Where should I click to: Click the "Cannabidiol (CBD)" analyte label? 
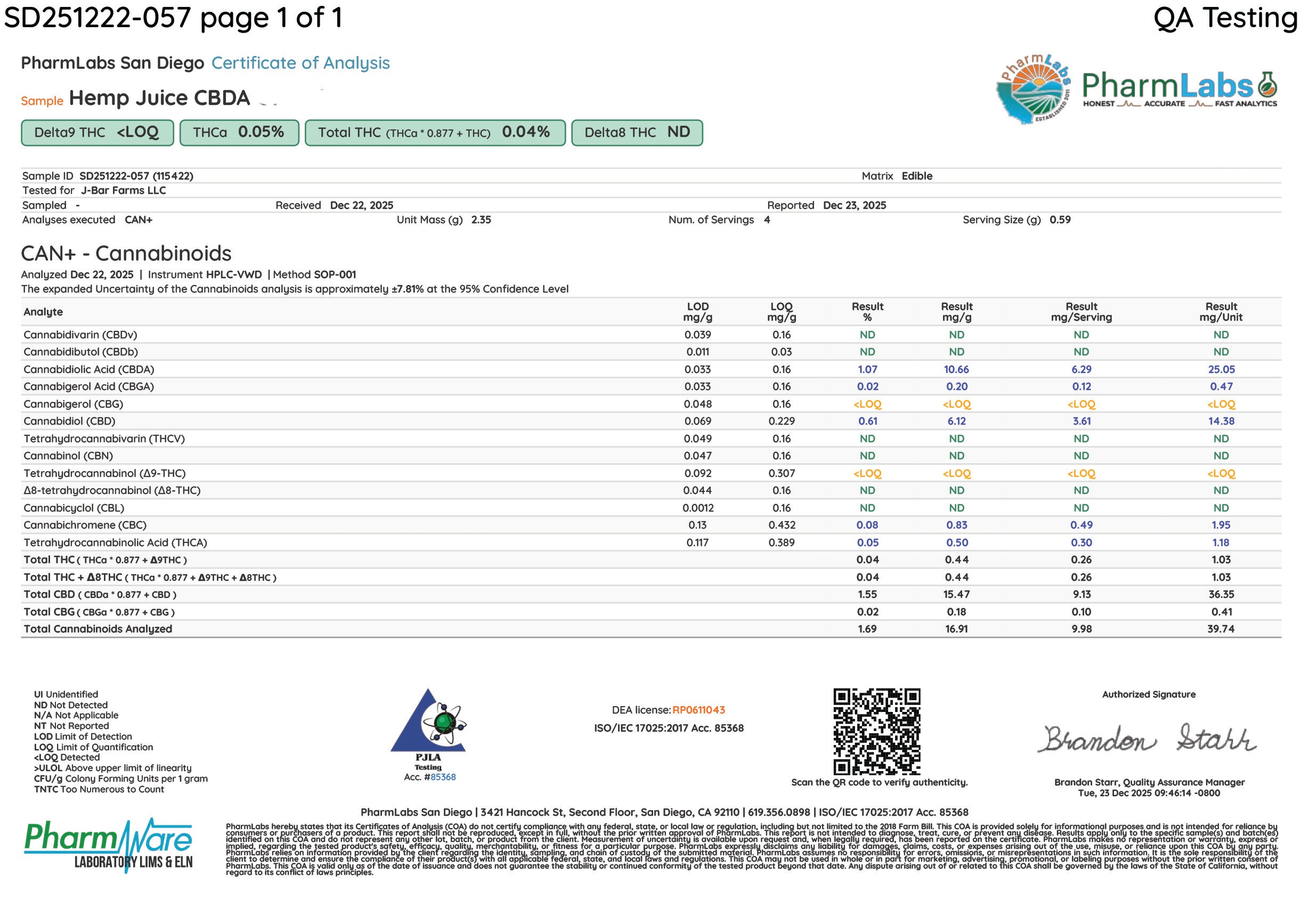[70, 422]
